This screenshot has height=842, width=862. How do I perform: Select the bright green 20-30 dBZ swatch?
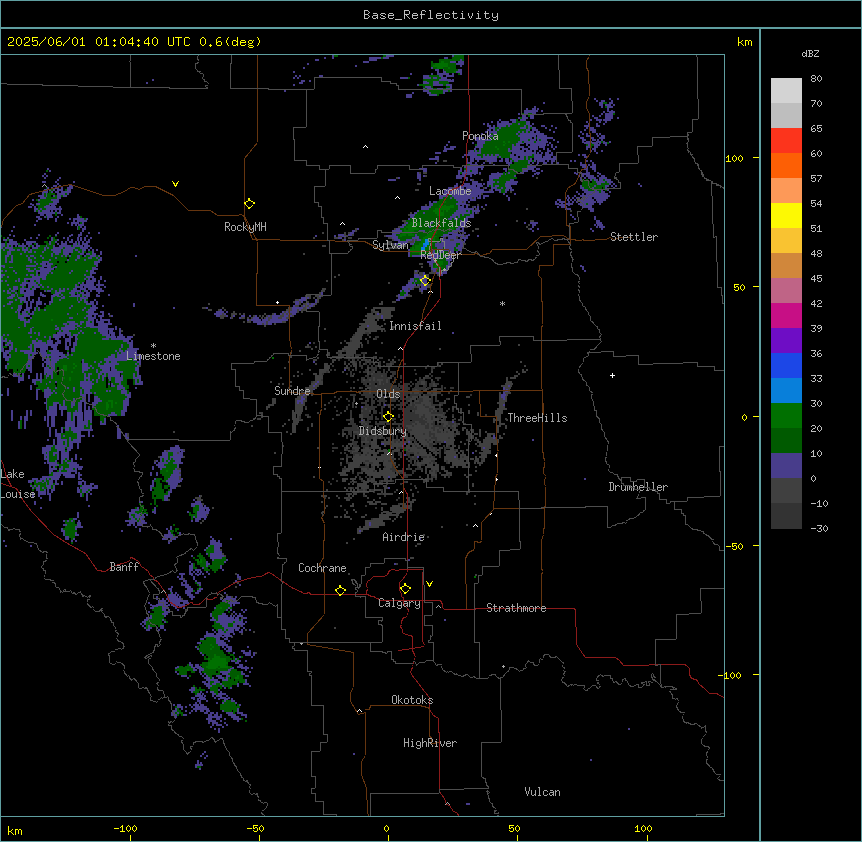click(786, 416)
